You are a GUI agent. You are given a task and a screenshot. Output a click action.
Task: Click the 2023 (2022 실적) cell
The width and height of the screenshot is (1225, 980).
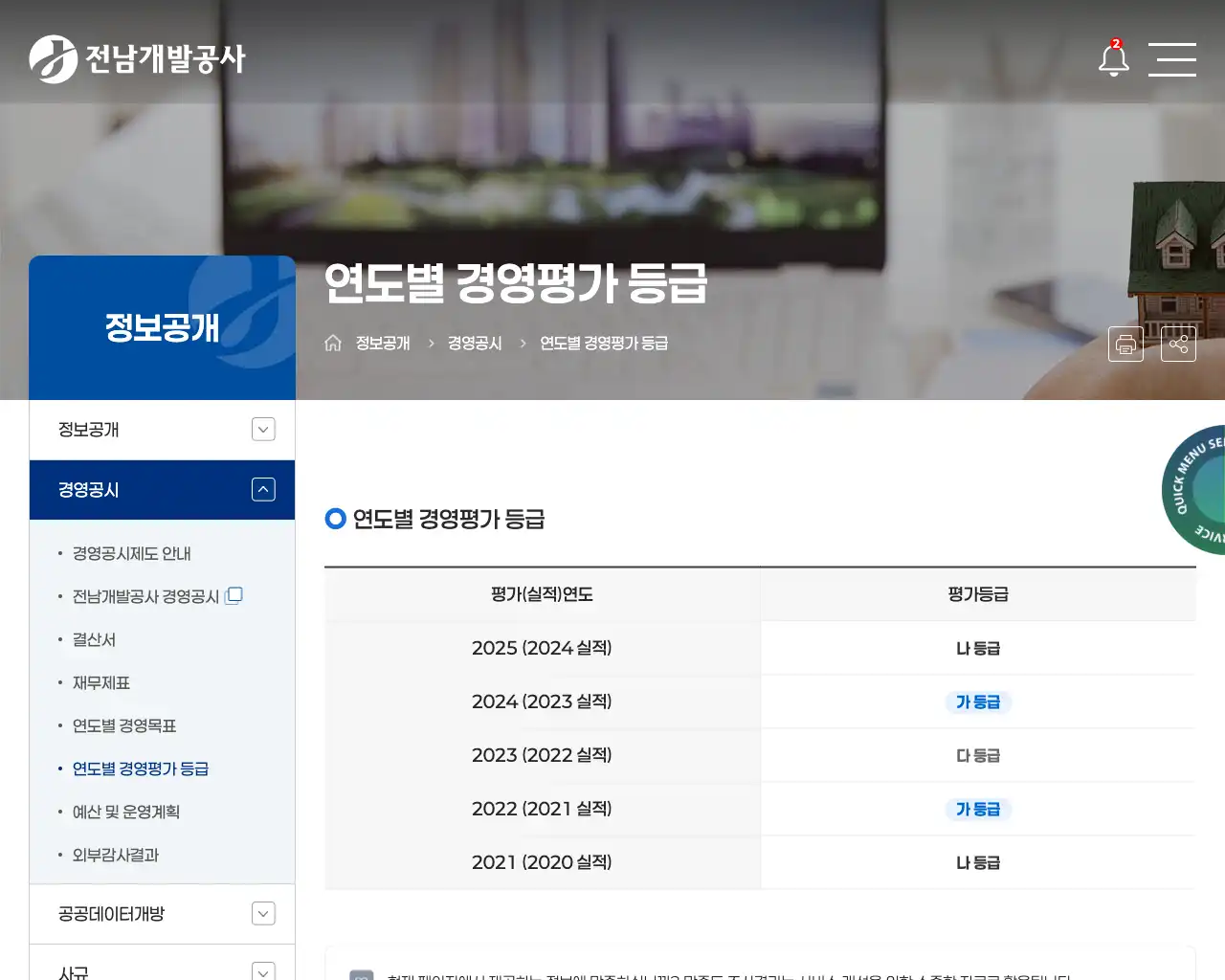(x=542, y=755)
